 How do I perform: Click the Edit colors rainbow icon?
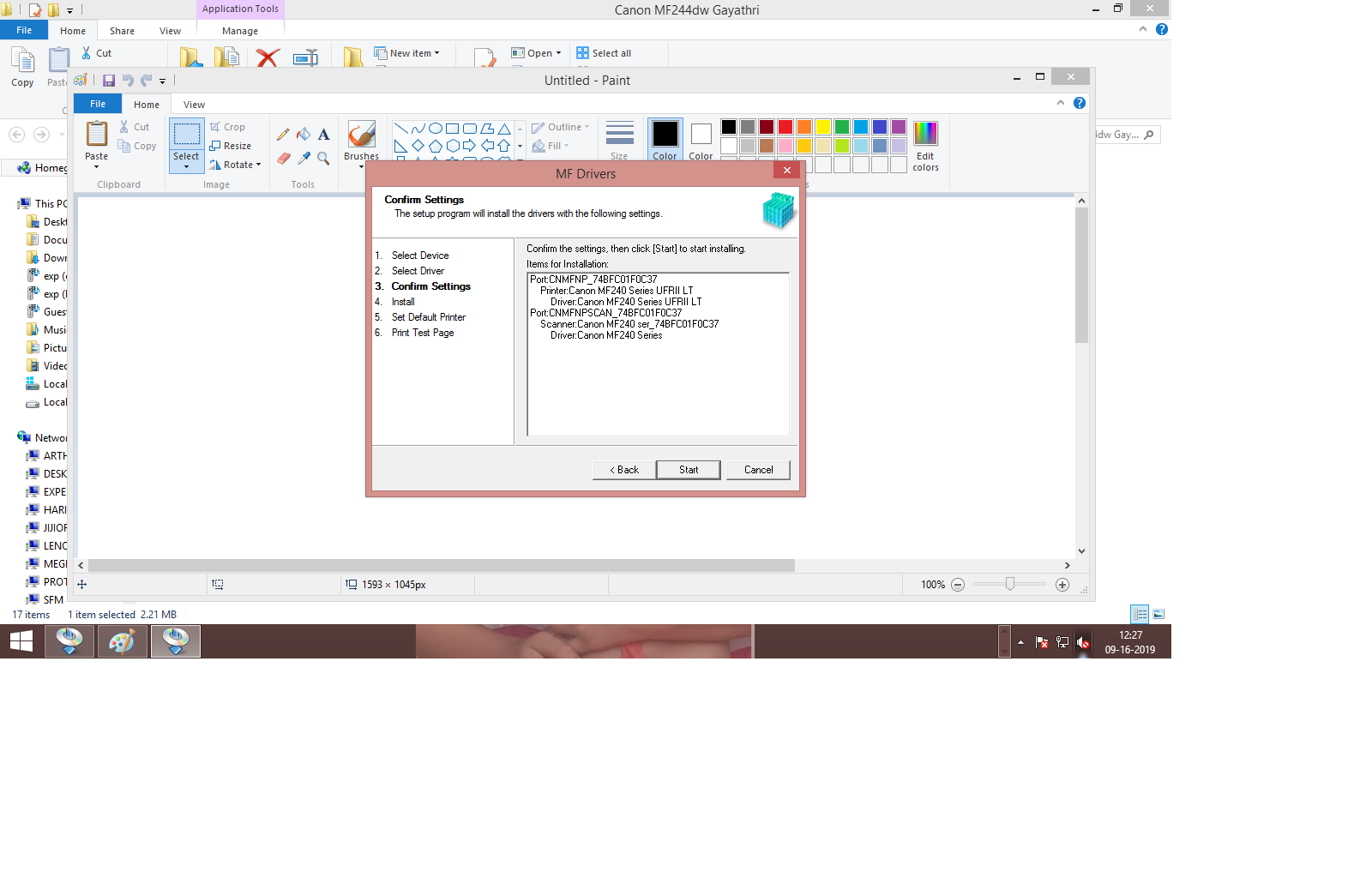[926, 134]
